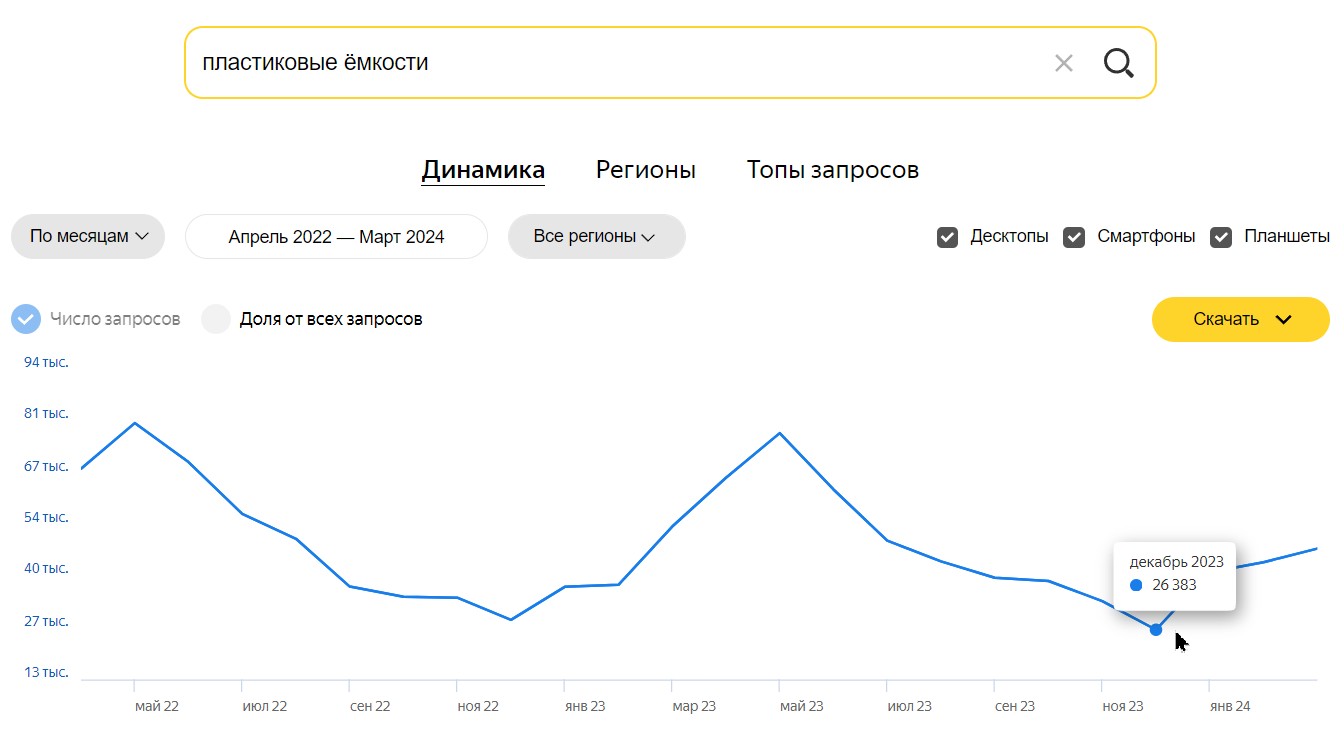This screenshot has height=735, width=1344.
Task: Open the Апрель 2022 — Март 2024 date range
Action: coord(336,237)
